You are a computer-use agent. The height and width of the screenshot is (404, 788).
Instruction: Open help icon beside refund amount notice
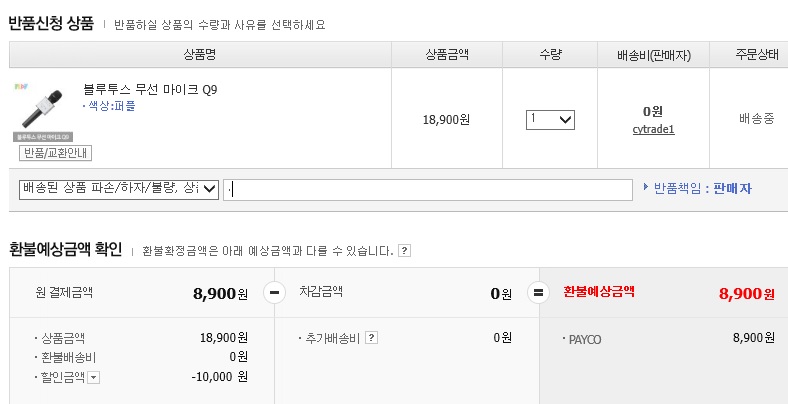click(x=404, y=250)
